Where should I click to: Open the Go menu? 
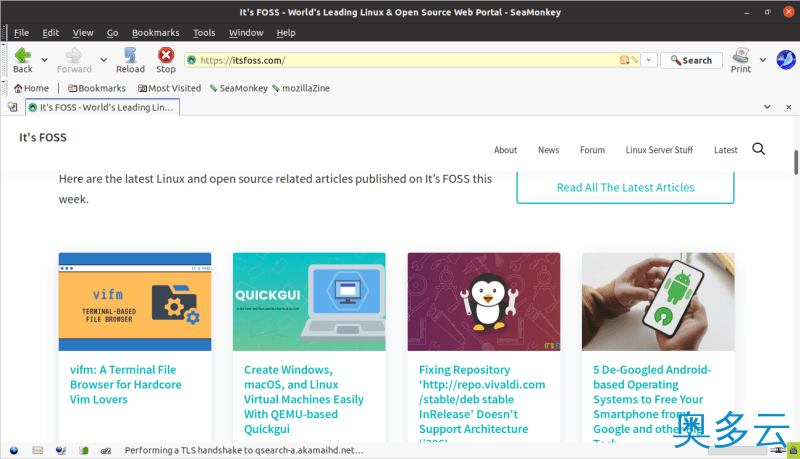point(112,33)
